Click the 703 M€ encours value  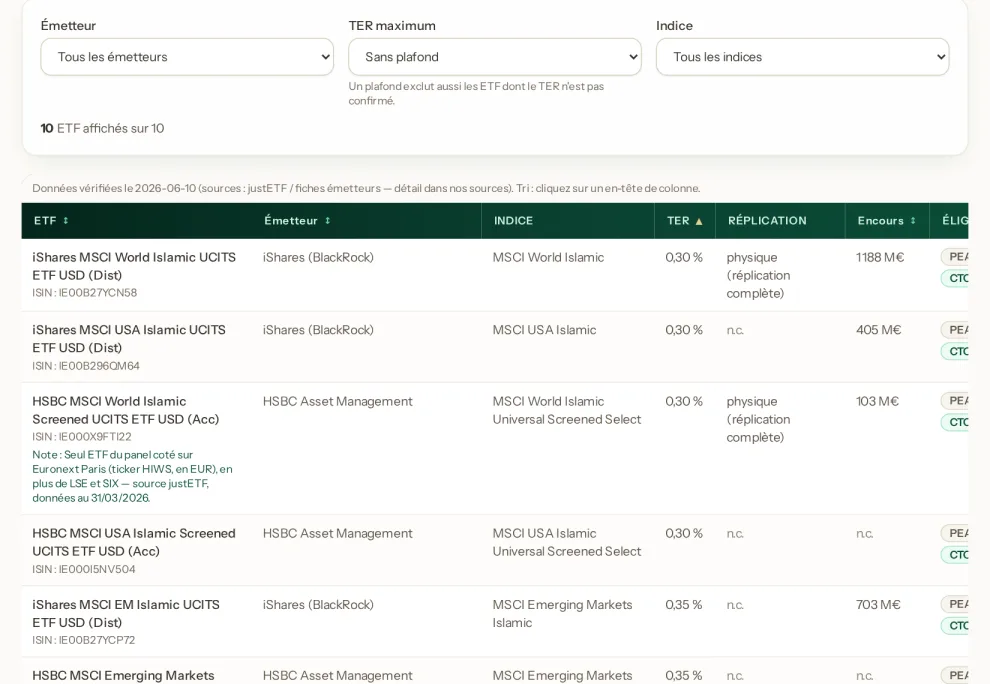click(x=878, y=604)
